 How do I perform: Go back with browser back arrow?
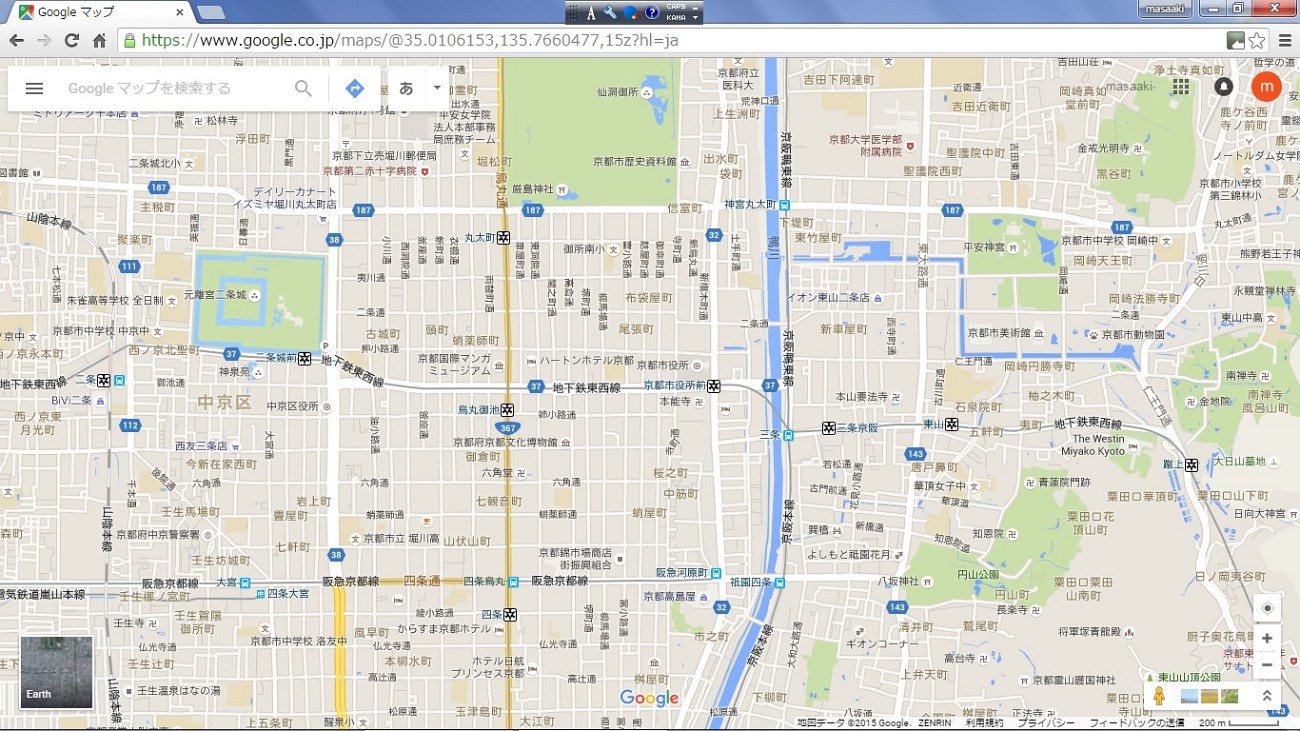(16, 40)
